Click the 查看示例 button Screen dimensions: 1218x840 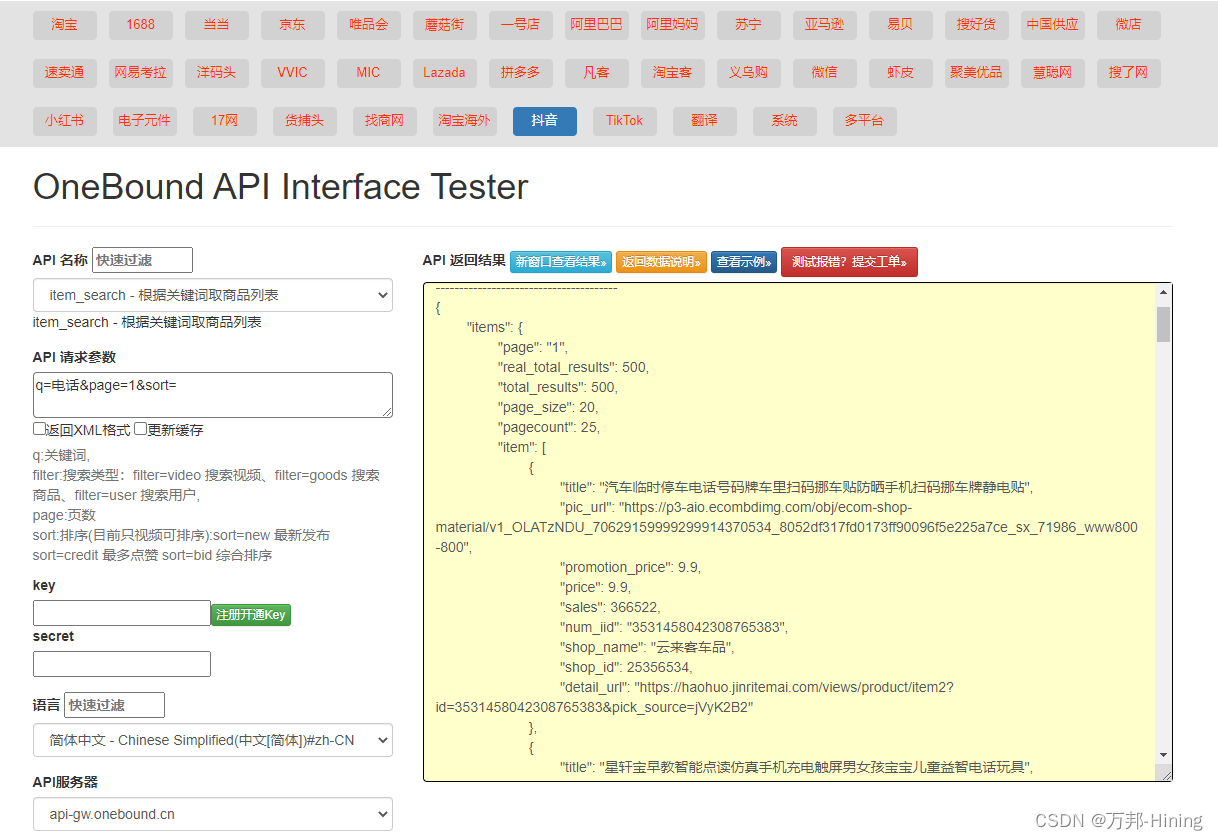pyautogui.click(x=744, y=262)
